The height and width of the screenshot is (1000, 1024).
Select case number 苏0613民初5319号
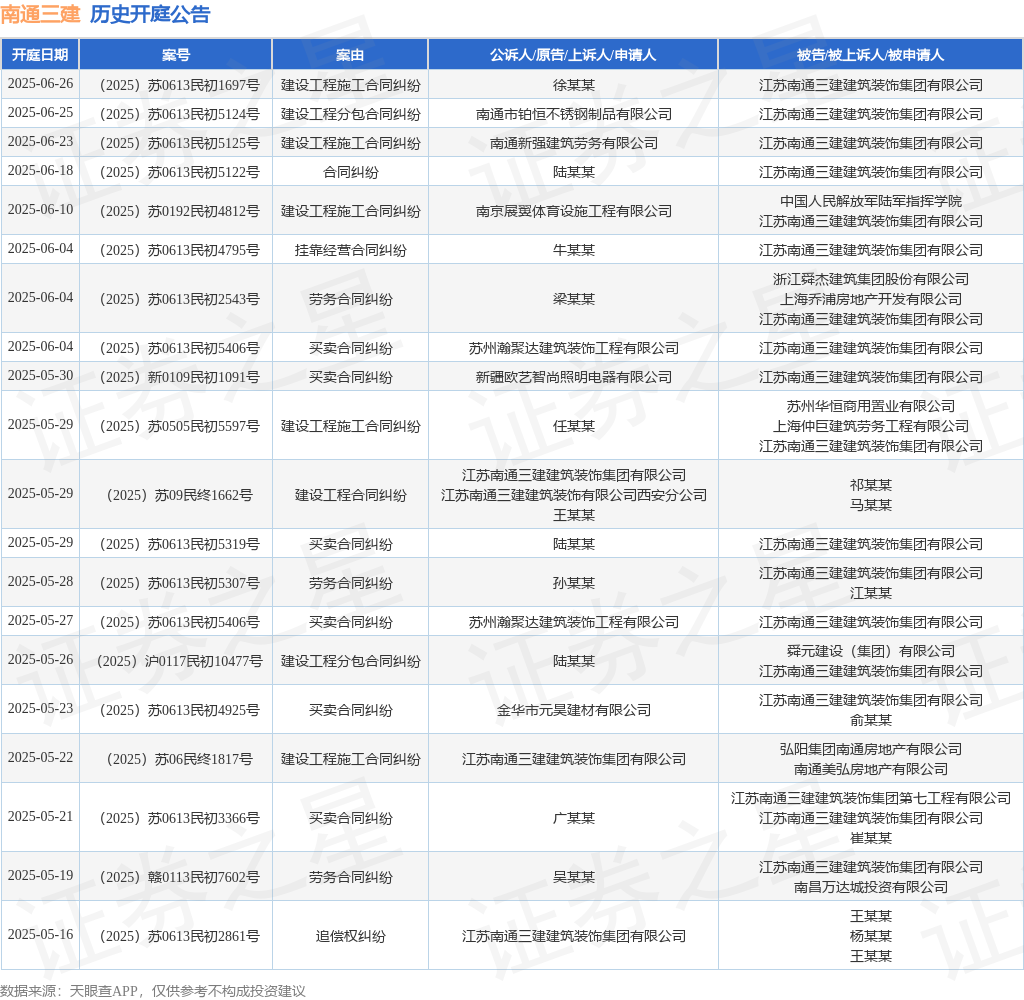click(180, 544)
